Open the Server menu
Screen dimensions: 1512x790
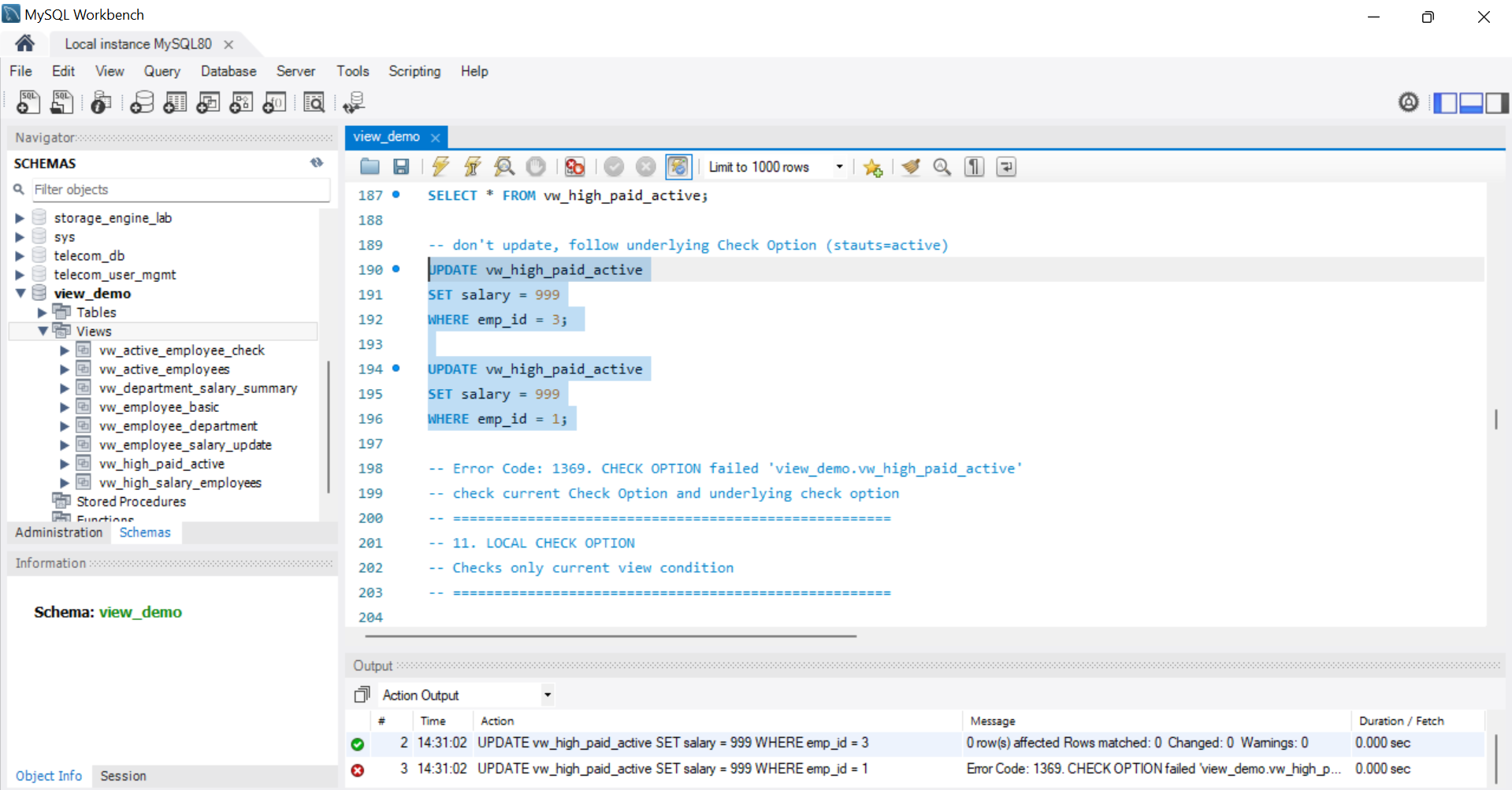point(295,71)
